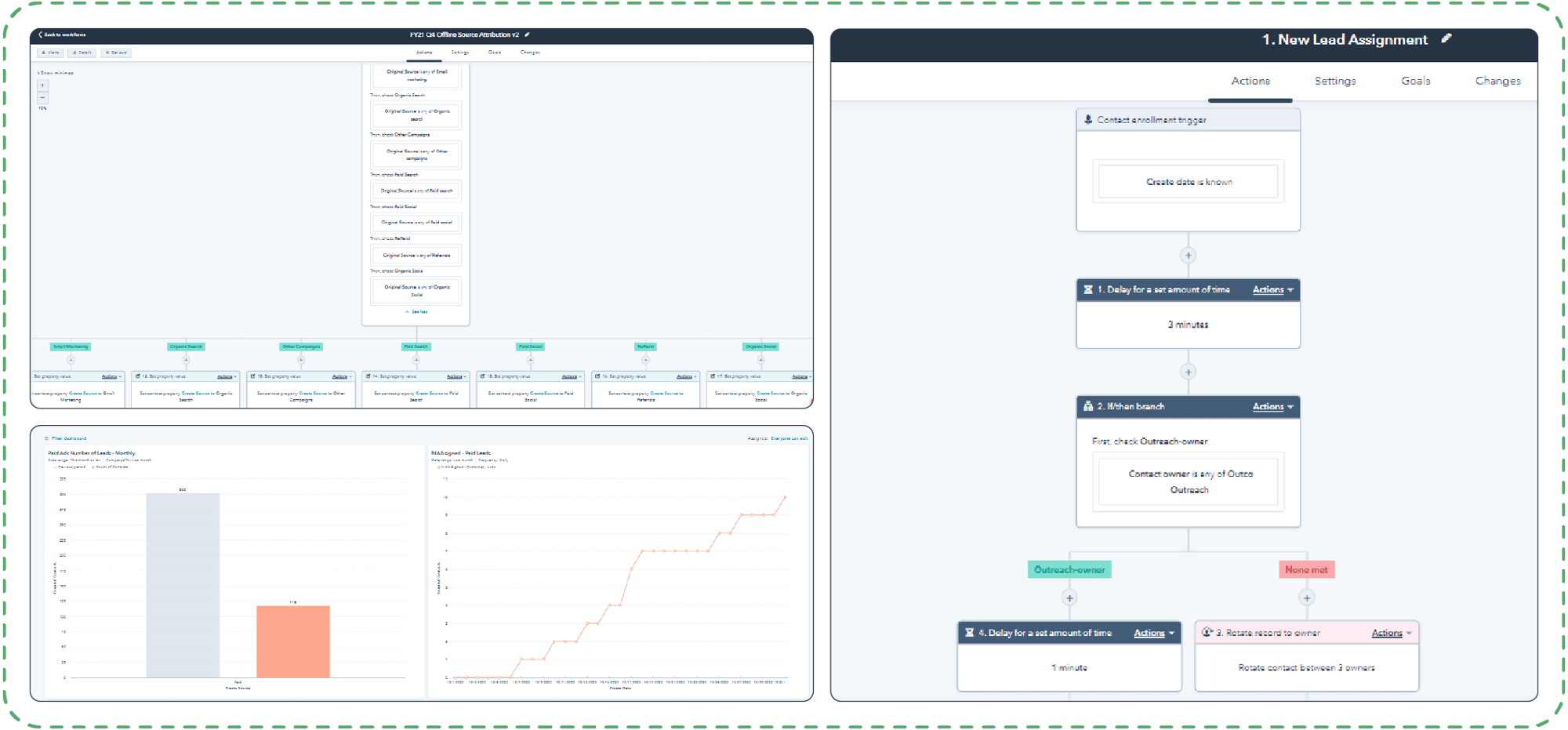
Task: Open Actions dropdown on step 16 Set property value
Action: click(x=687, y=377)
